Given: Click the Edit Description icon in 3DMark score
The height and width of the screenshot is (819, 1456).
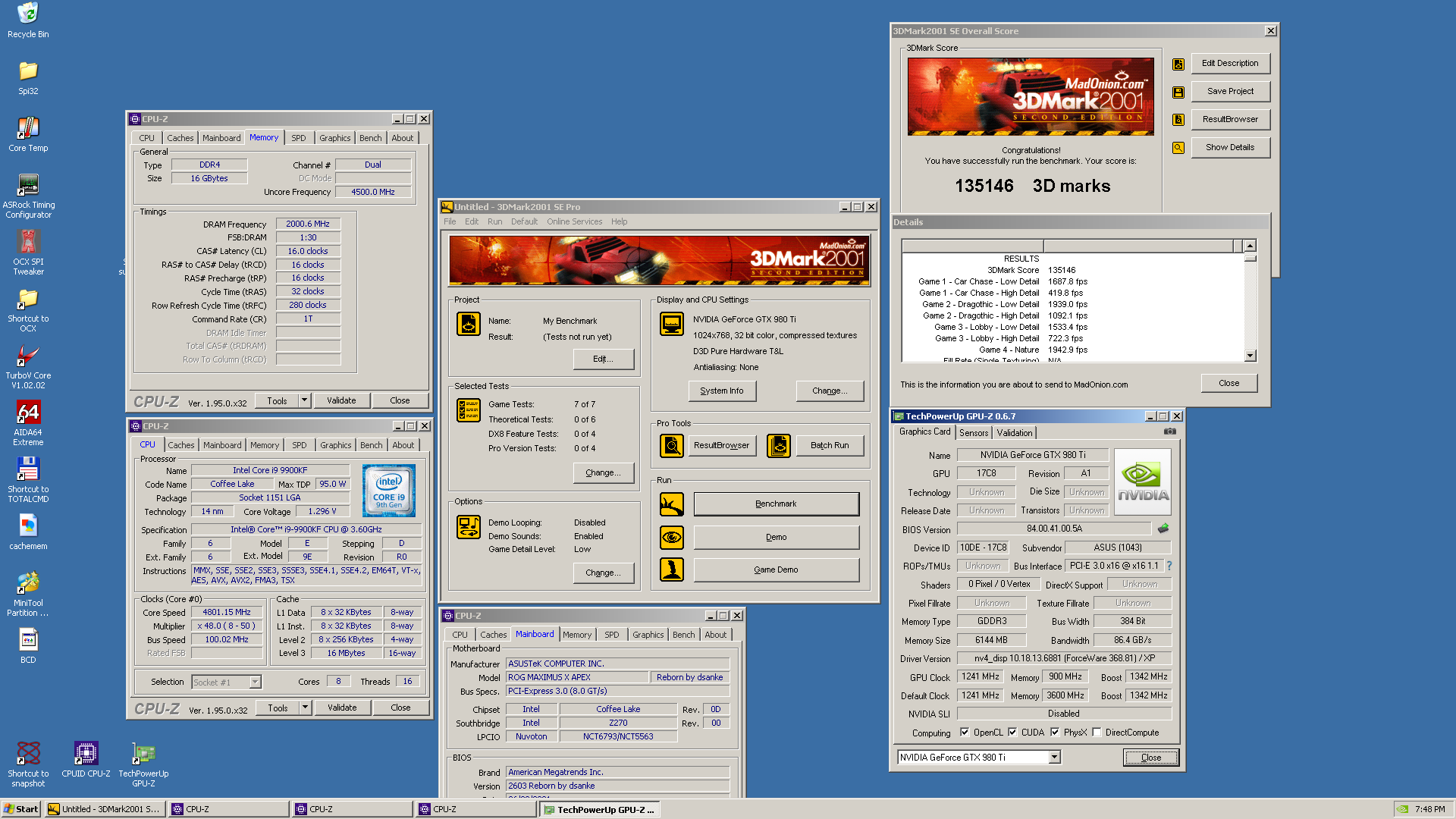Looking at the screenshot, I should pos(1178,64).
